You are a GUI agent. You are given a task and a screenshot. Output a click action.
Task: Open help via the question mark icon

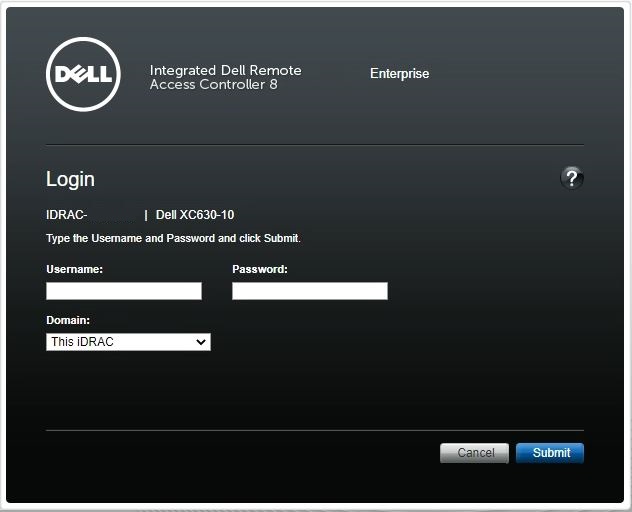click(x=572, y=178)
